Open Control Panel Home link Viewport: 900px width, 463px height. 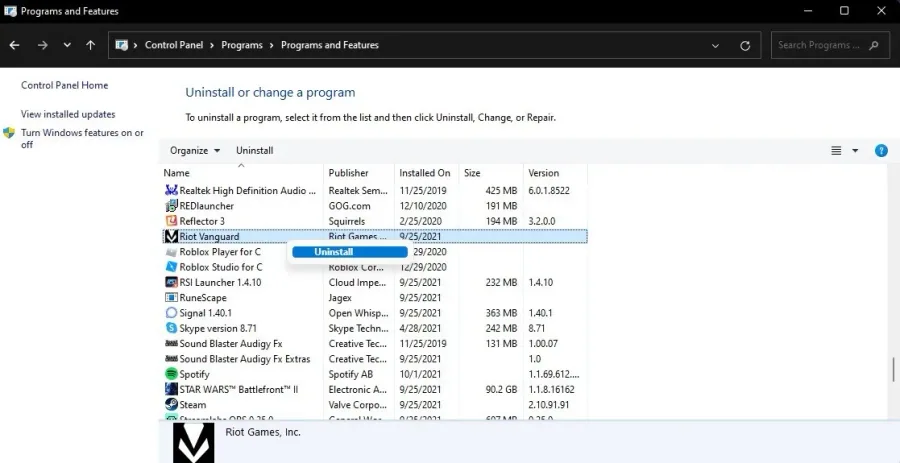pos(64,85)
